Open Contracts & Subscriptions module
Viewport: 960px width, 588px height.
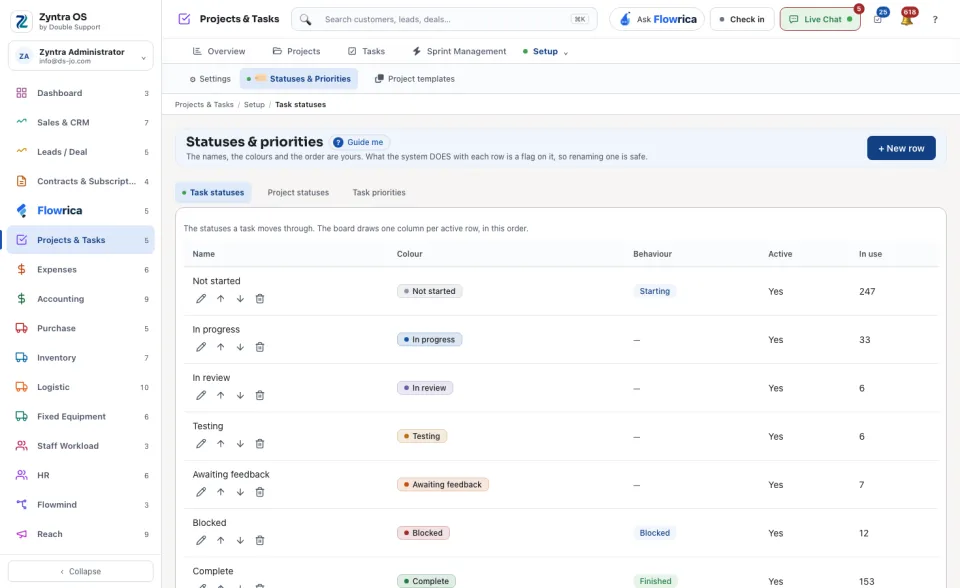(x=81, y=181)
